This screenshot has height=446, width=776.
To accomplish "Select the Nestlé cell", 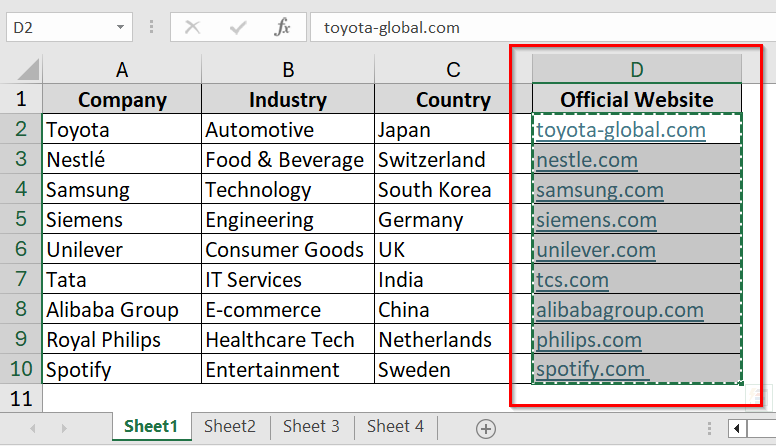I will tap(122, 159).
